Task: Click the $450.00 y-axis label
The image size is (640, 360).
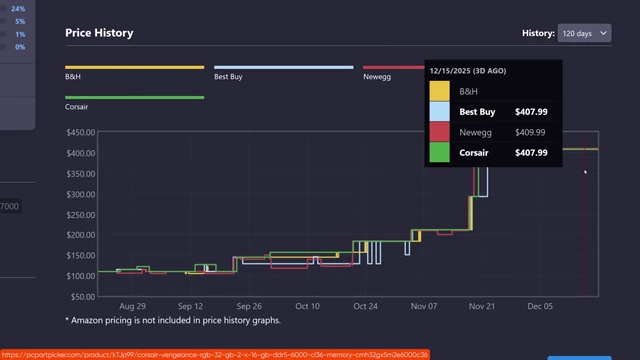Action: [81, 132]
